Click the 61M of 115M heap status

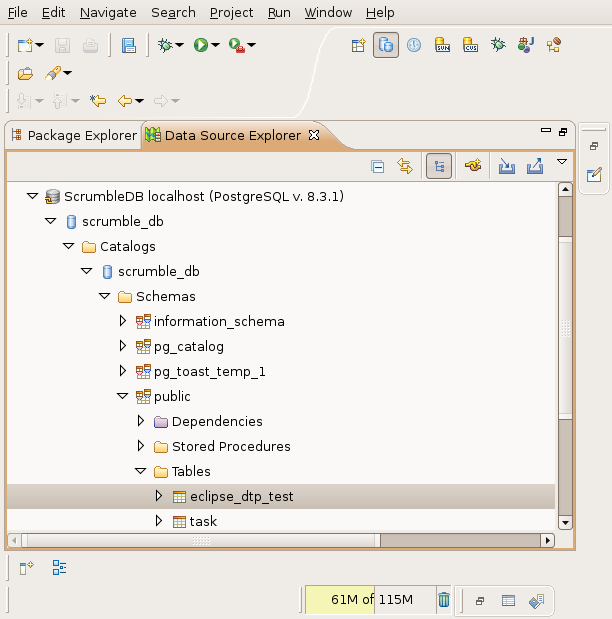(371, 600)
